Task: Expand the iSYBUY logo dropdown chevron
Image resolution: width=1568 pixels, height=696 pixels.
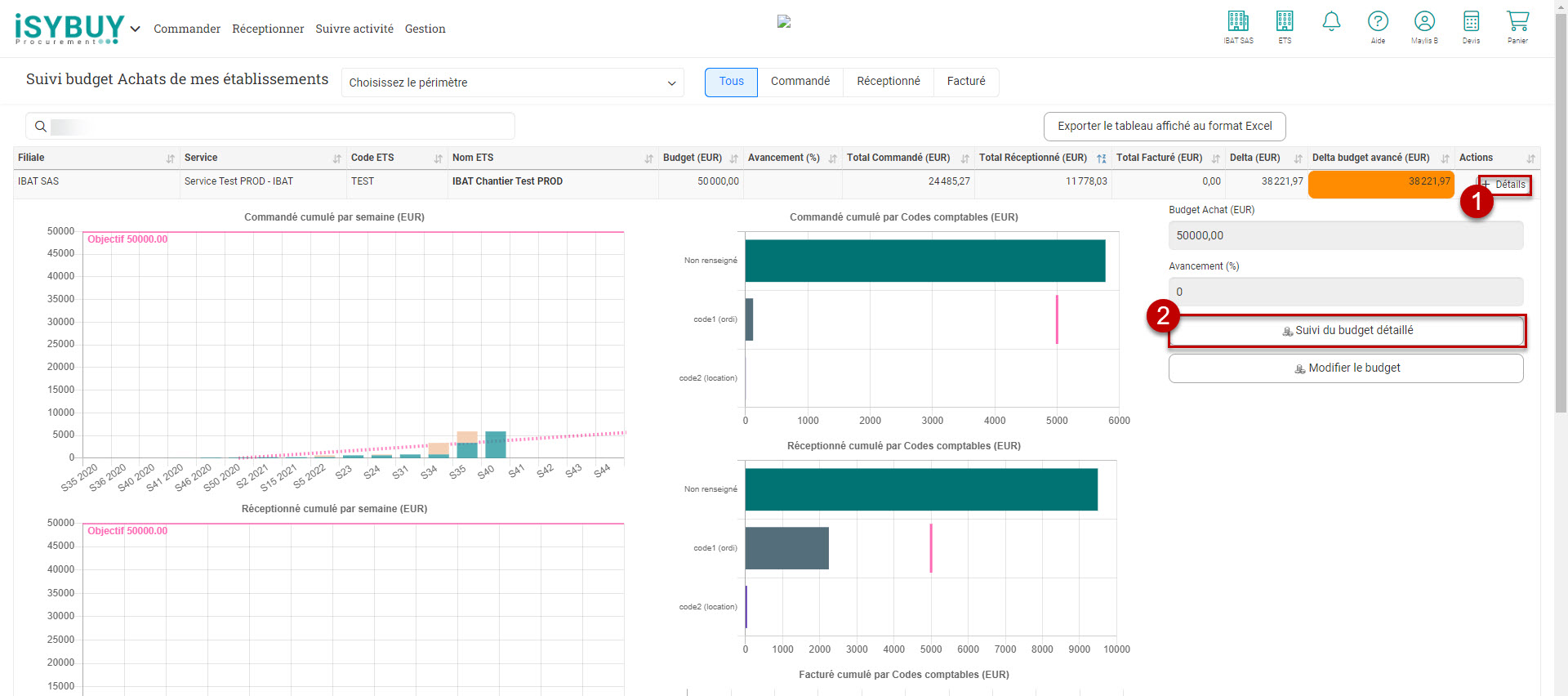Action: click(136, 29)
